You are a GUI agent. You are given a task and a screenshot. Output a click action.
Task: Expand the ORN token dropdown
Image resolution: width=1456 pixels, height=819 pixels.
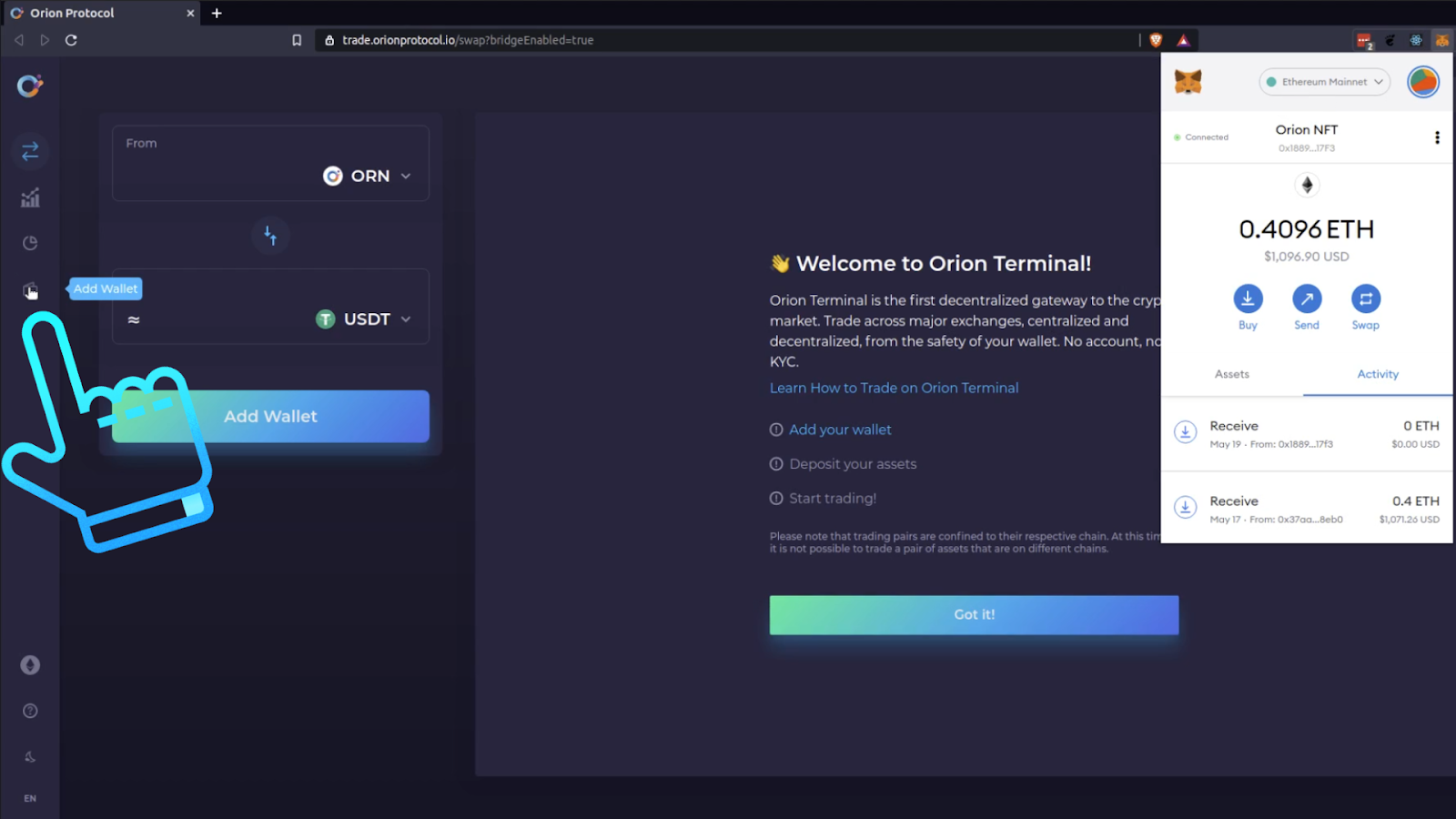(x=368, y=176)
